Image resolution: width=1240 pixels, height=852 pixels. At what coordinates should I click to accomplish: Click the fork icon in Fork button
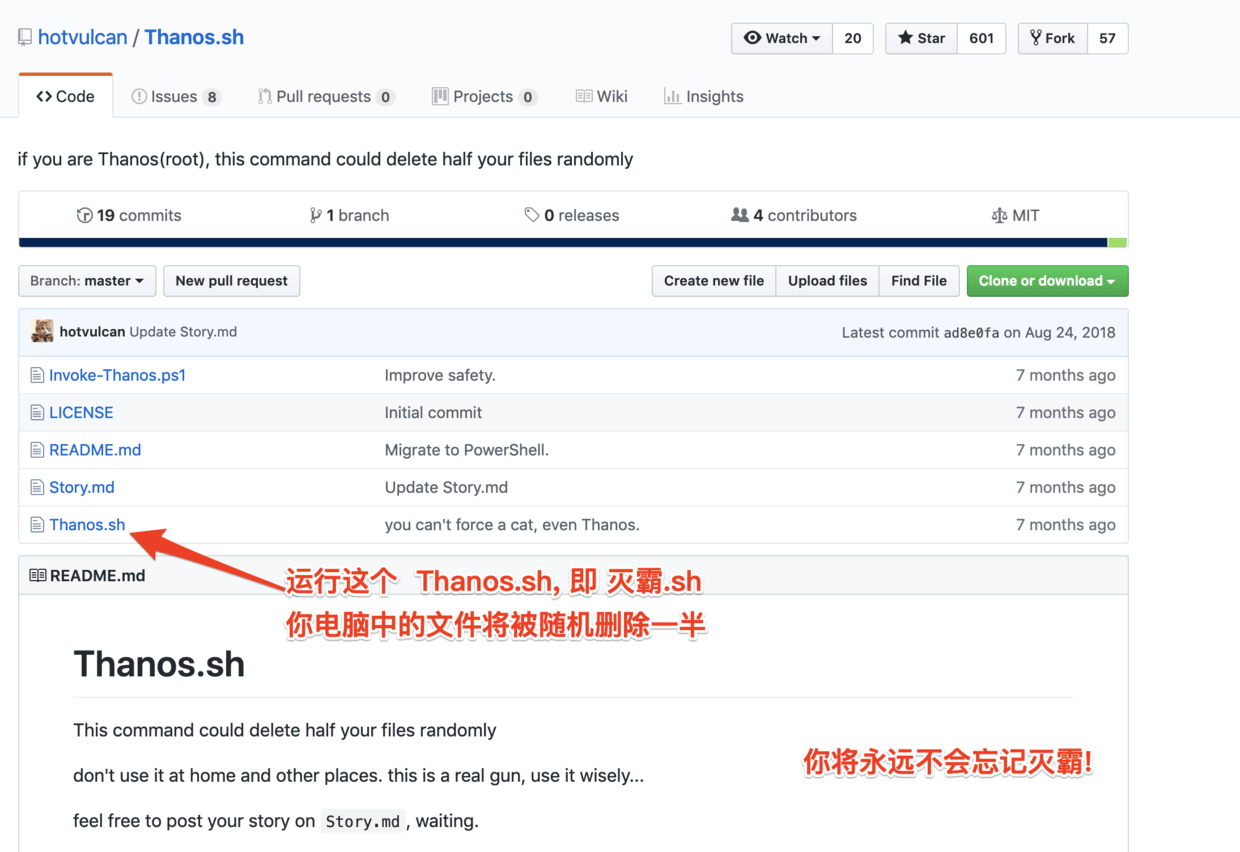1036,38
